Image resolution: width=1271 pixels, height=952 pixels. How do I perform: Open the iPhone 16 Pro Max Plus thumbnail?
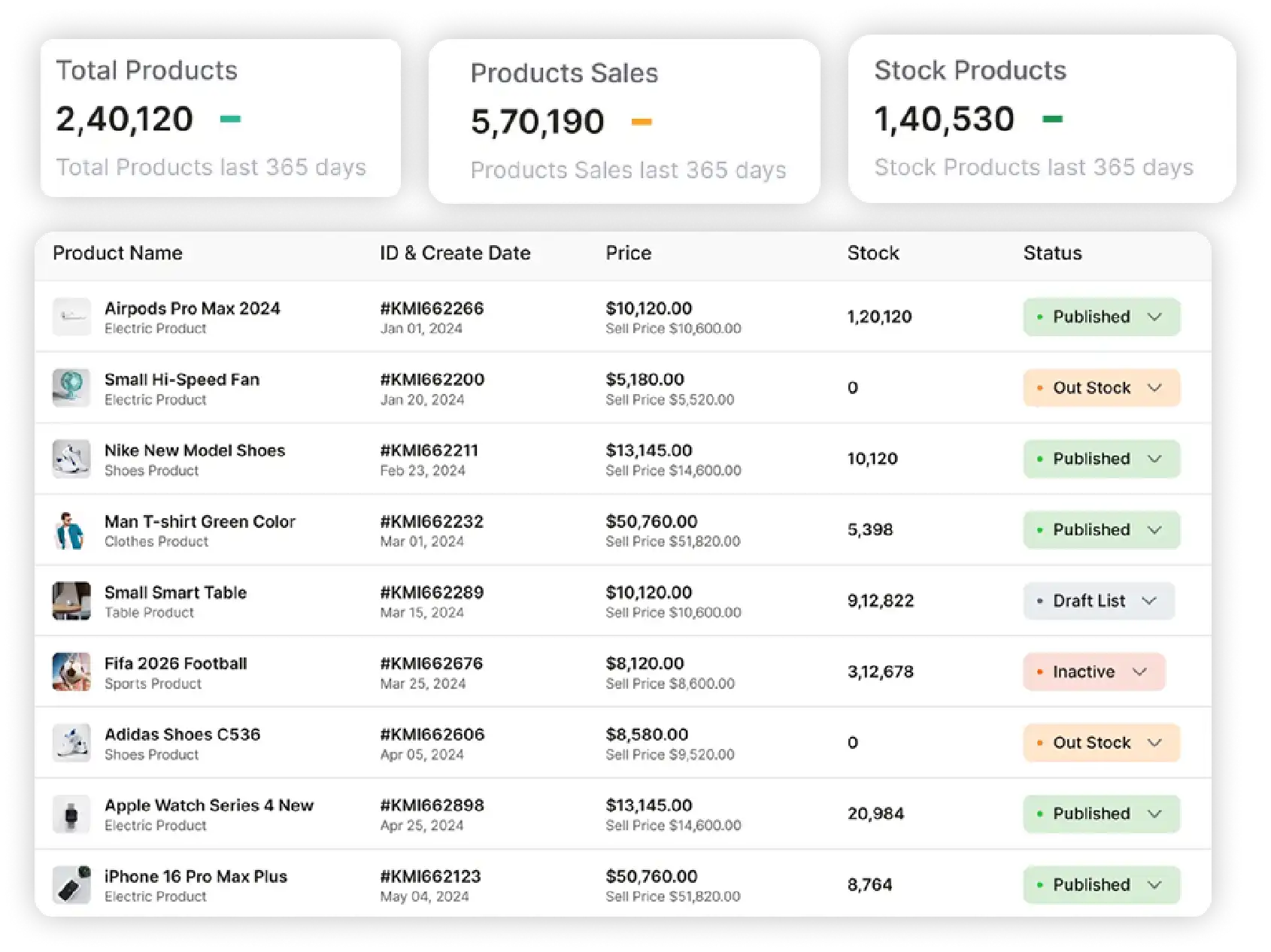pyautogui.click(x=71, y=885)
